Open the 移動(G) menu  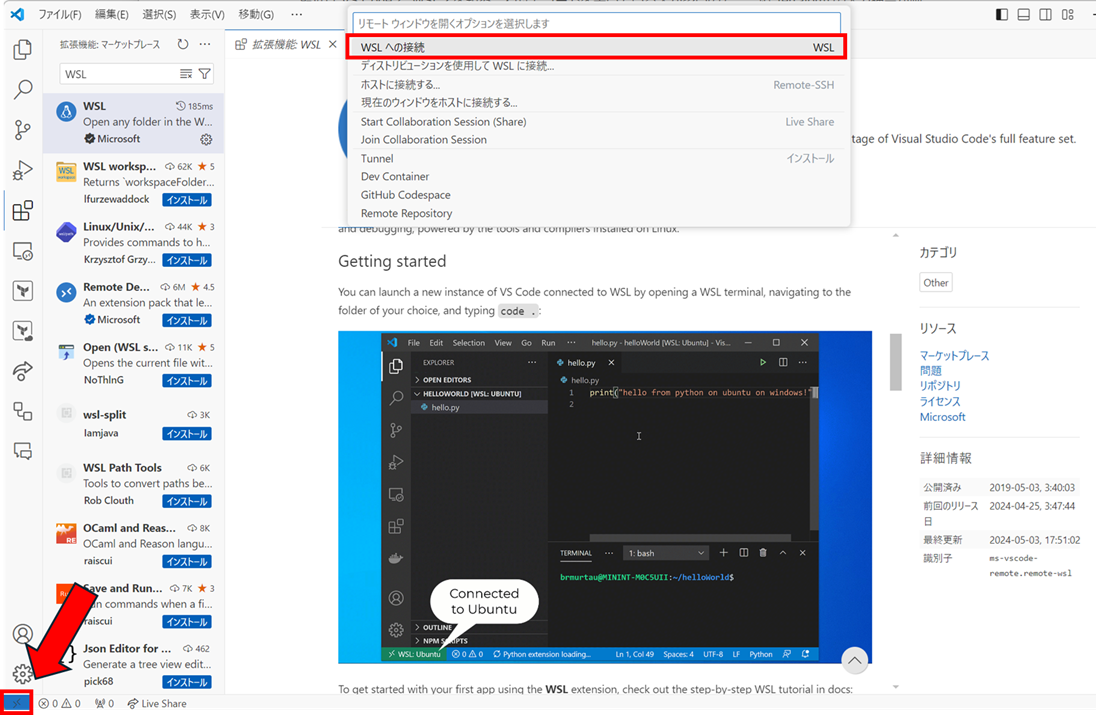[256, 15]
